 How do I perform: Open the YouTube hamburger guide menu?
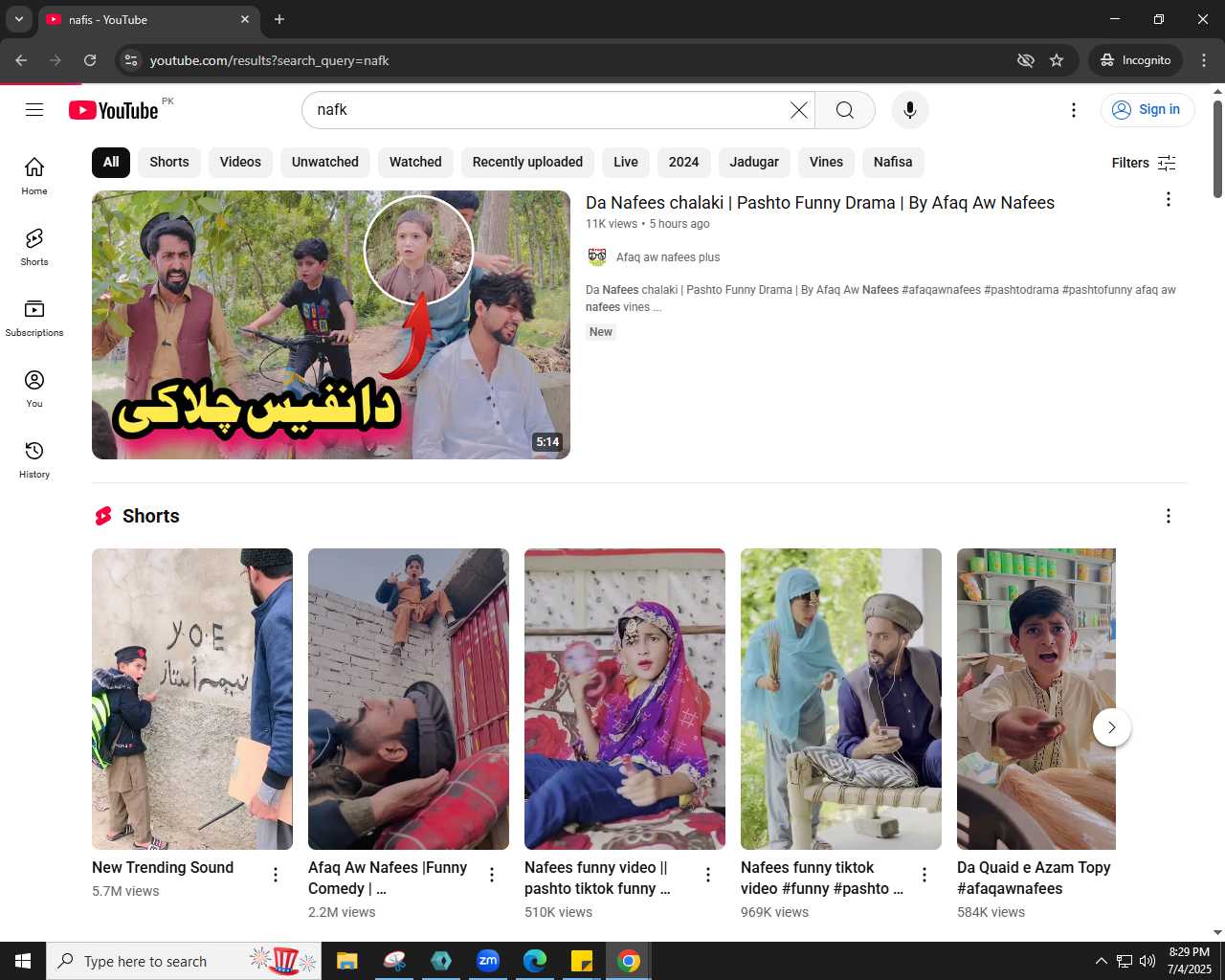pyautogui.click(x=34, y=110)
